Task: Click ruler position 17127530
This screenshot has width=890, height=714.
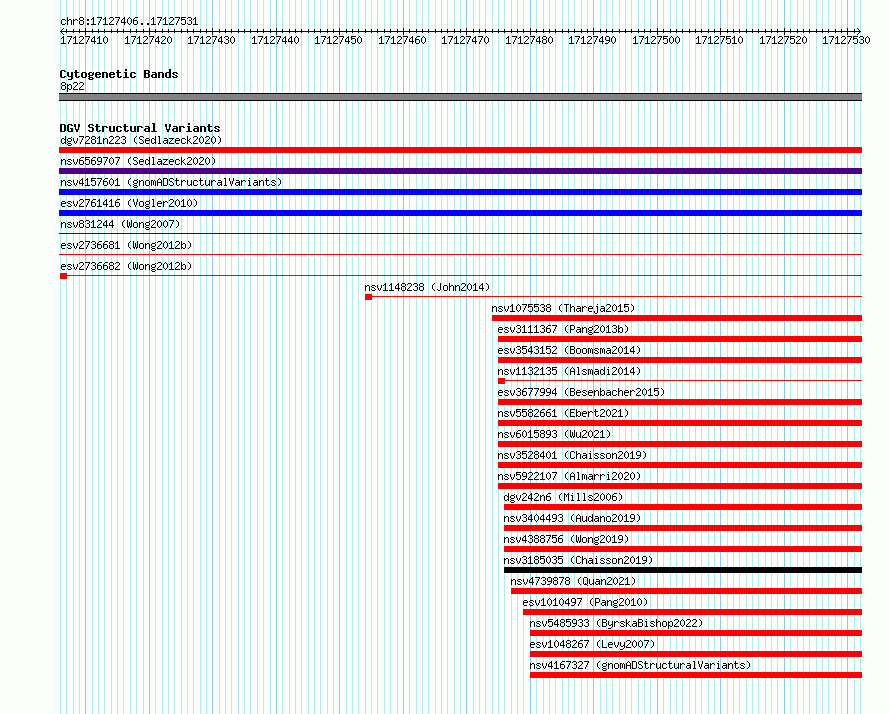Action: [846, 40]
